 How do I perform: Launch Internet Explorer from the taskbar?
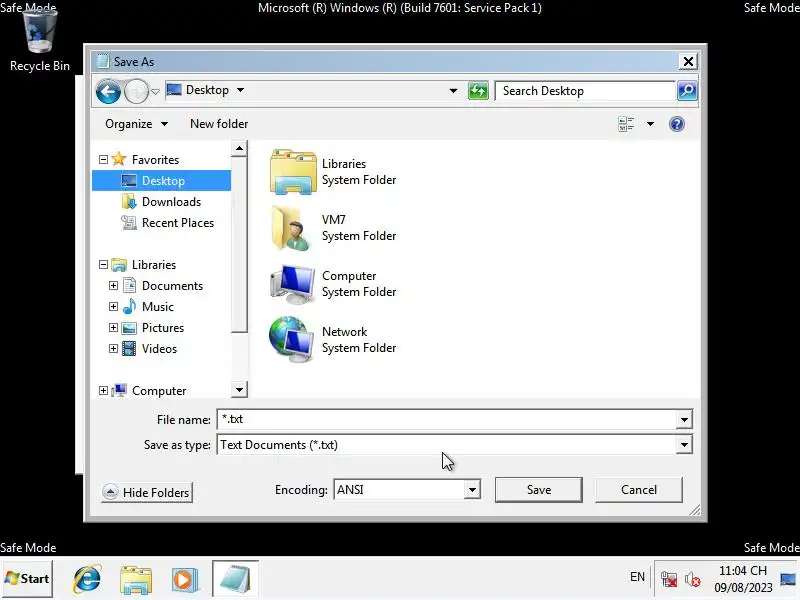(x=87, y=579)
